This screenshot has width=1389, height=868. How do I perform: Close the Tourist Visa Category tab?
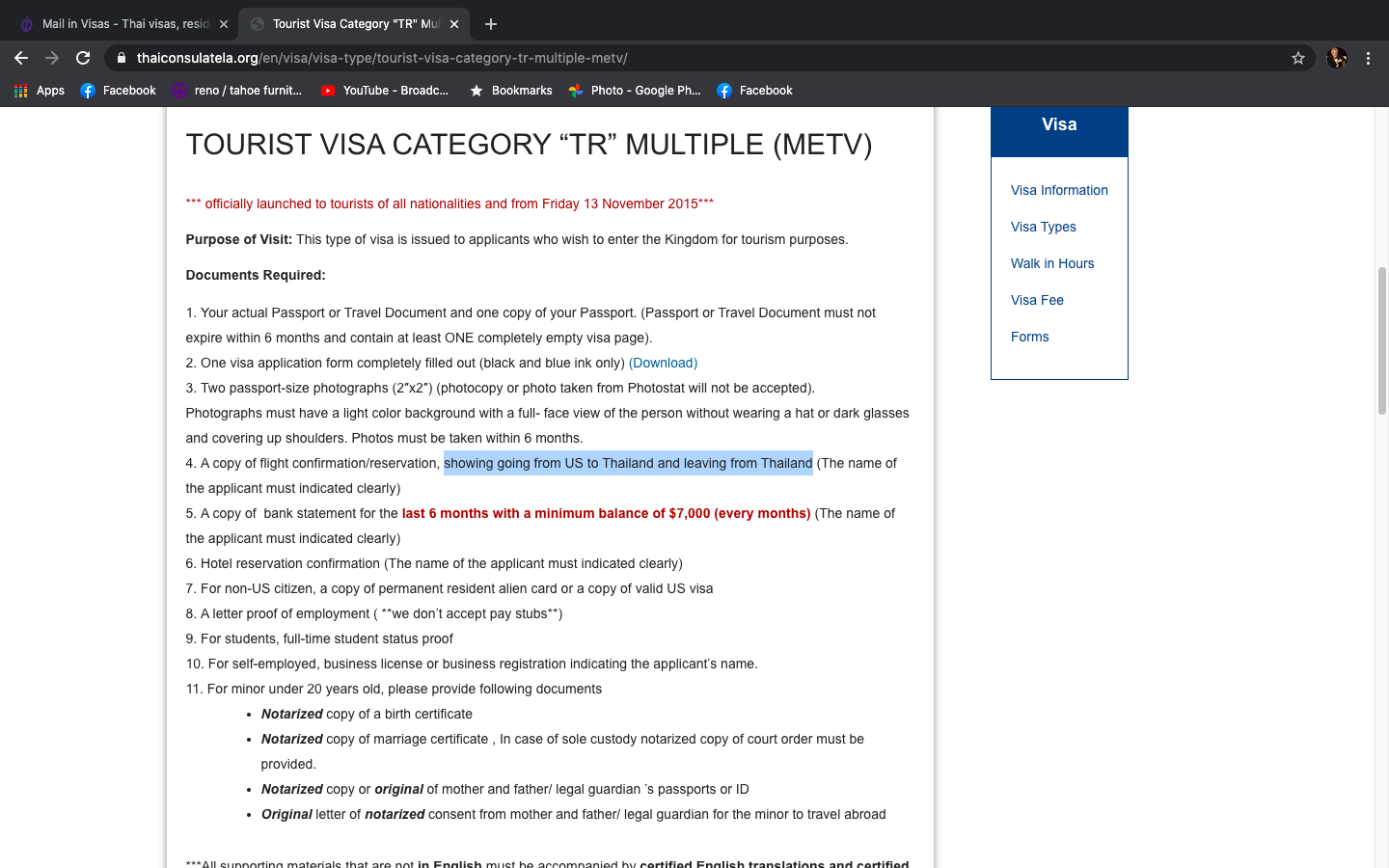(454, 24)
